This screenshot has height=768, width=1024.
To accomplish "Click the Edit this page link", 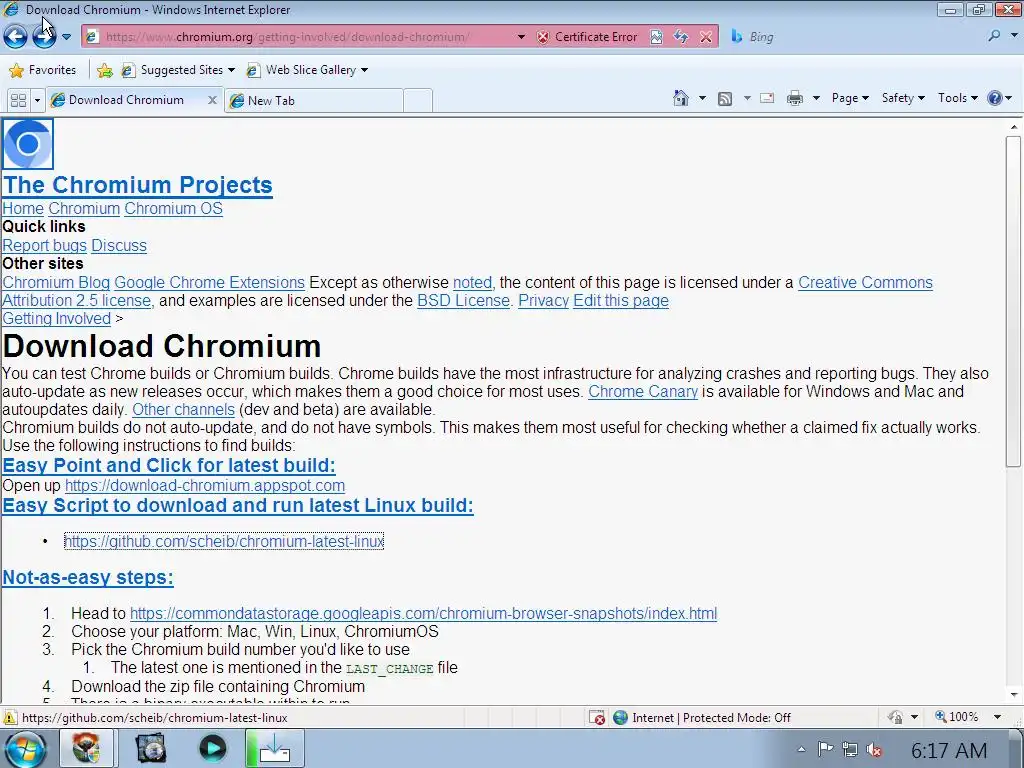I will [620, 300].
